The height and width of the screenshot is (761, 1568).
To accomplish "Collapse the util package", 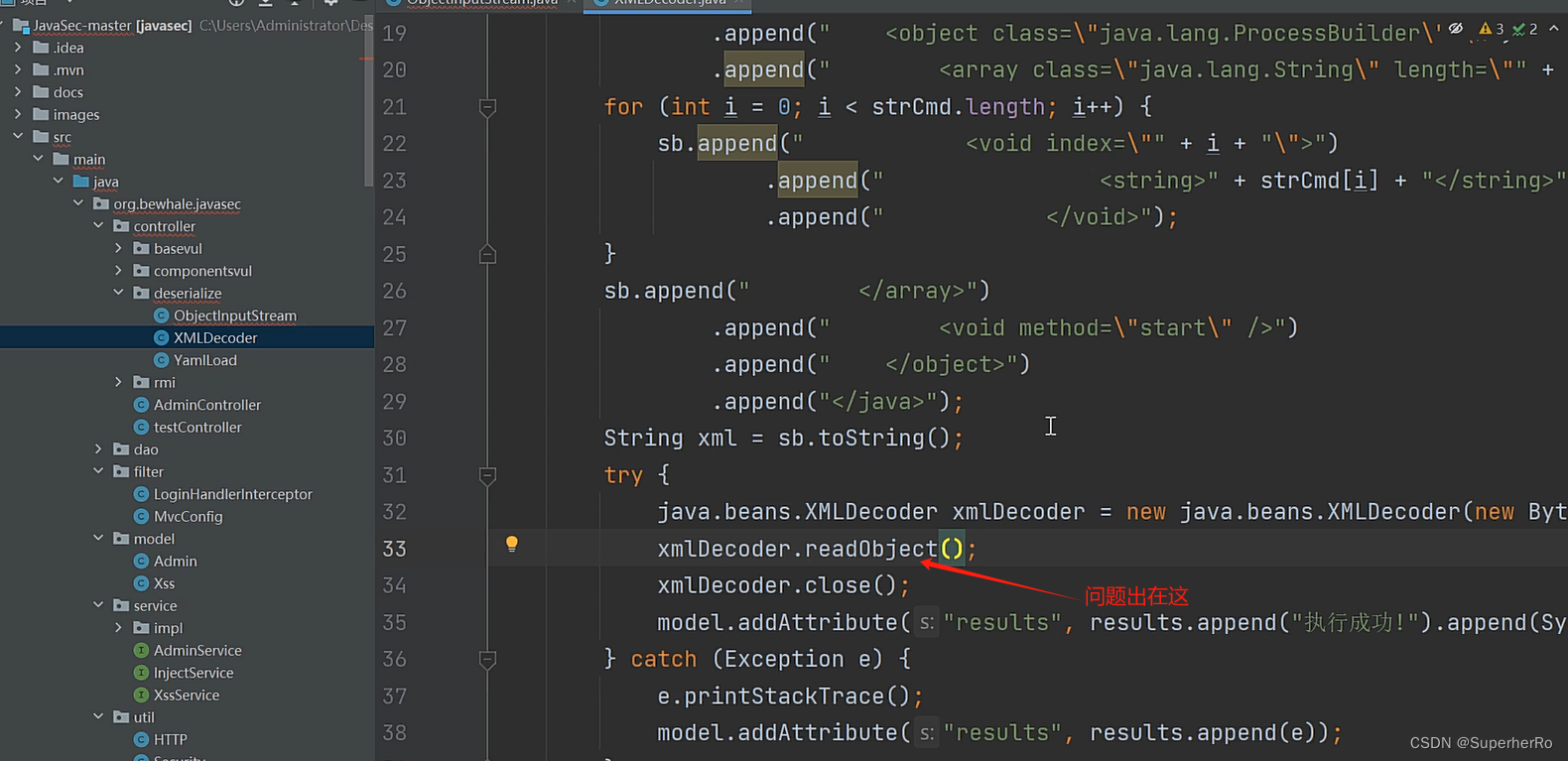I will tap(98, 717).
